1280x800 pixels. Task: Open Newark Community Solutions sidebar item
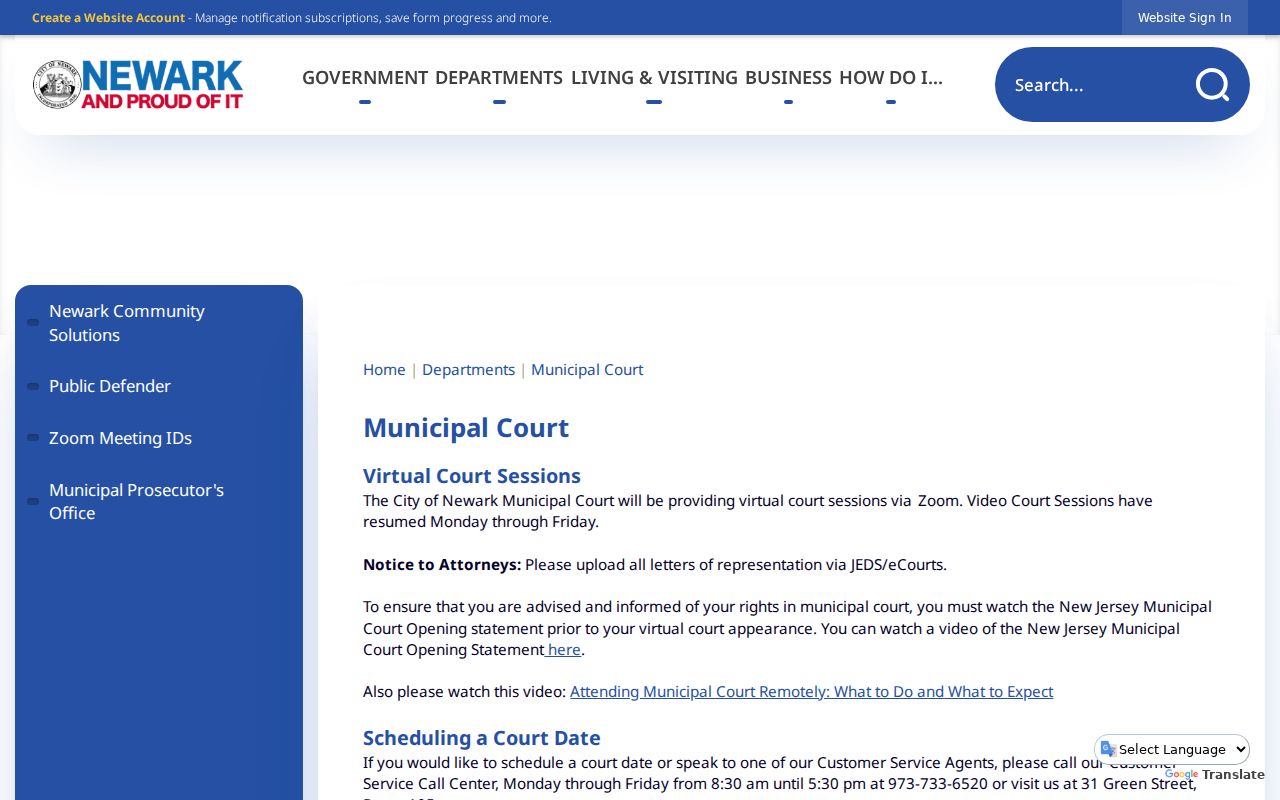click(x=159, y=323)
